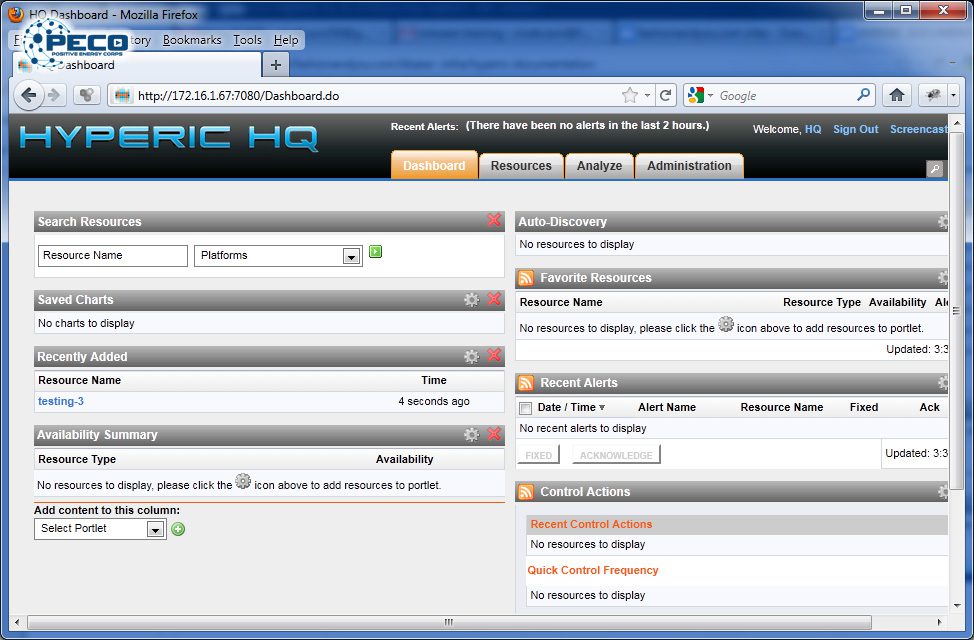Remove the Search Resources portlet
The width and height of the screenshot is (974, 640).
pos(494,220)
